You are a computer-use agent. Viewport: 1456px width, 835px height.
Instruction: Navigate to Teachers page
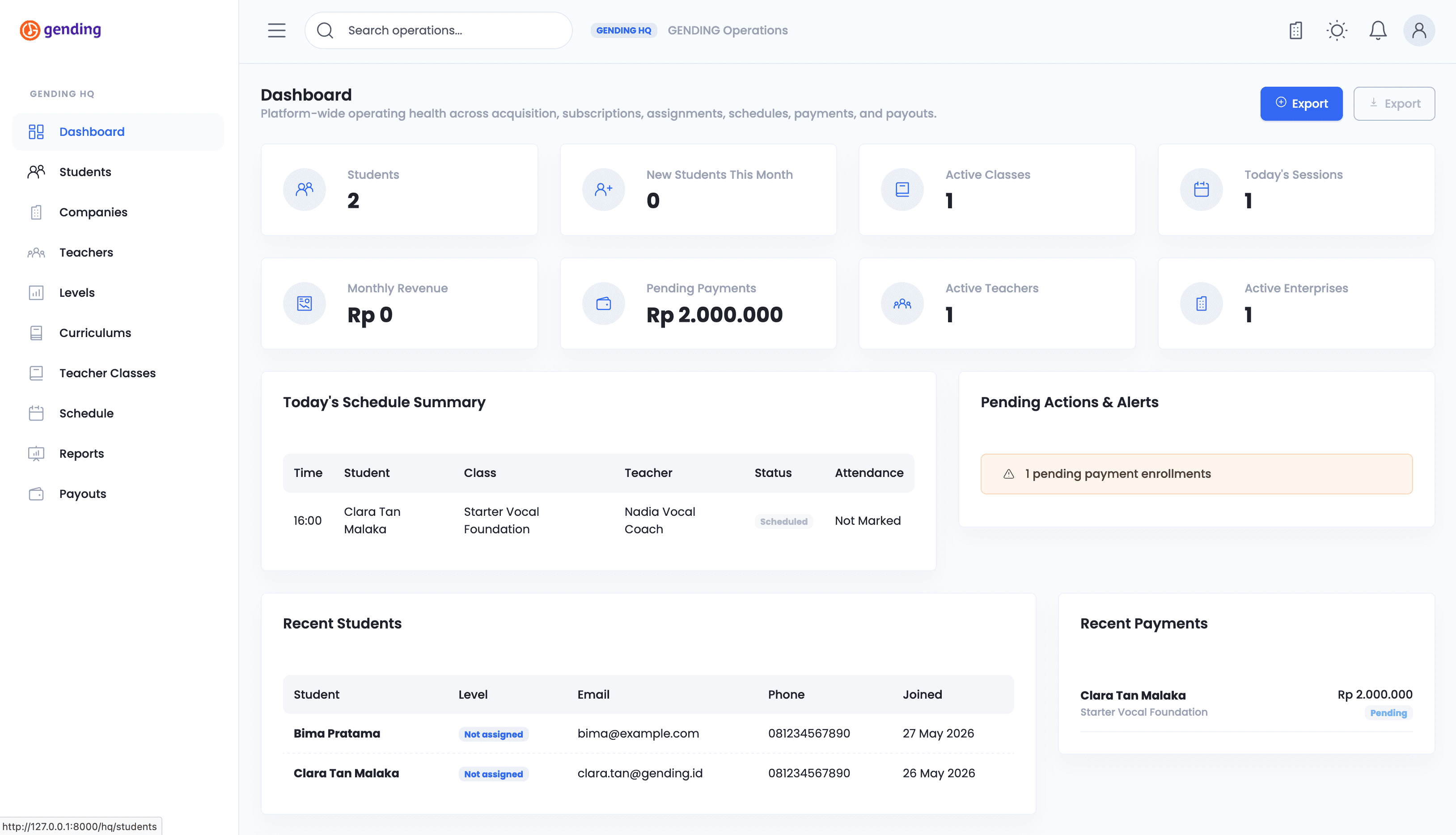(x=118, y=253)
